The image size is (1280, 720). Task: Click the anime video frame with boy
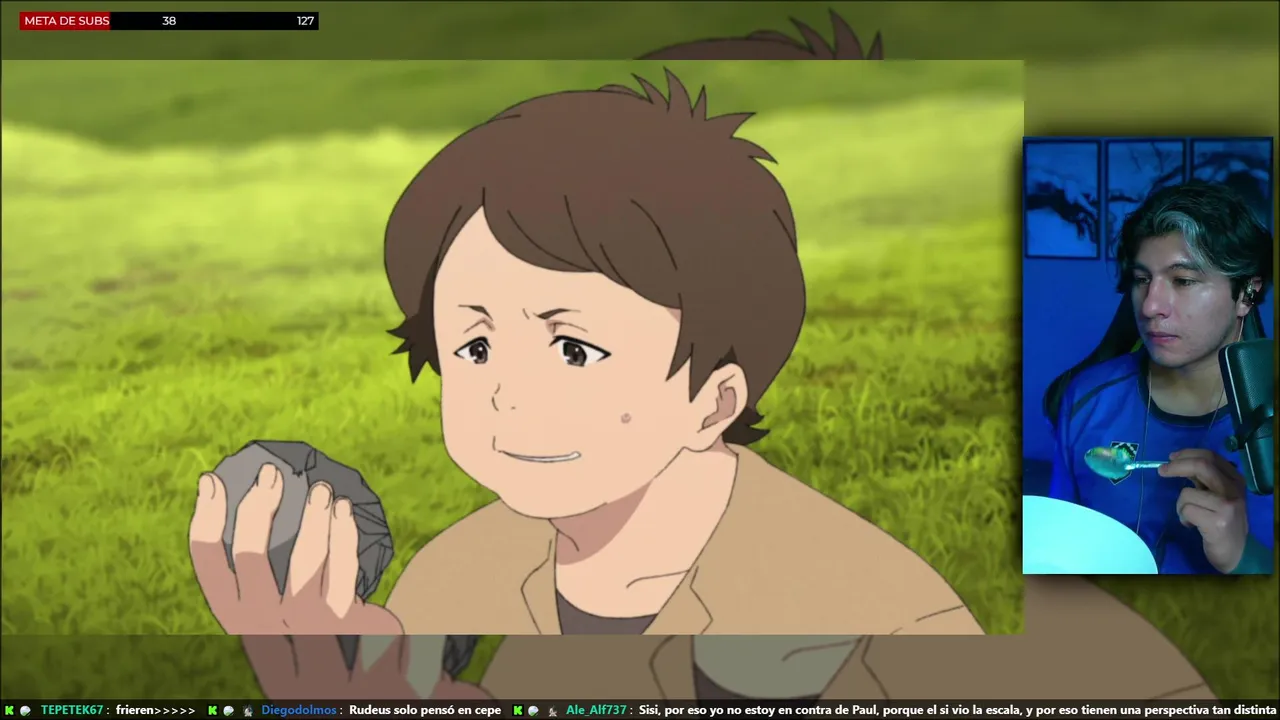click(512, 347)
